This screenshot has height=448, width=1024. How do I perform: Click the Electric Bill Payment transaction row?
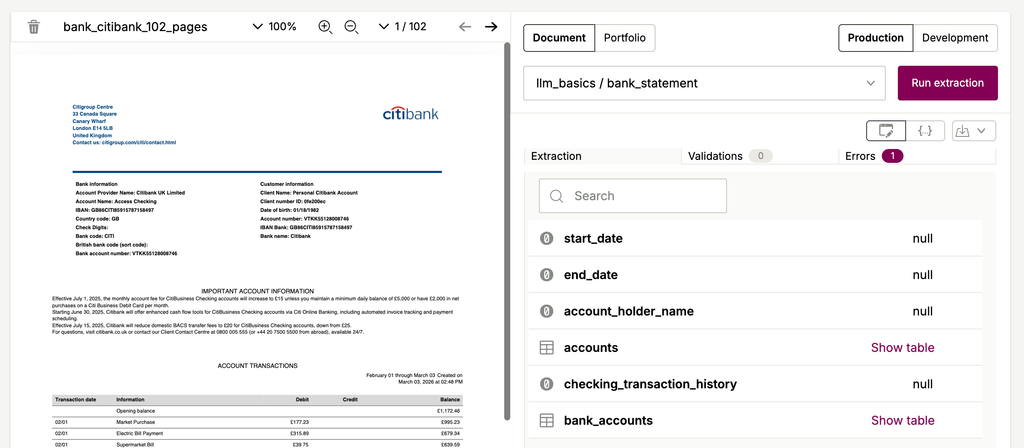coord(257,434)
